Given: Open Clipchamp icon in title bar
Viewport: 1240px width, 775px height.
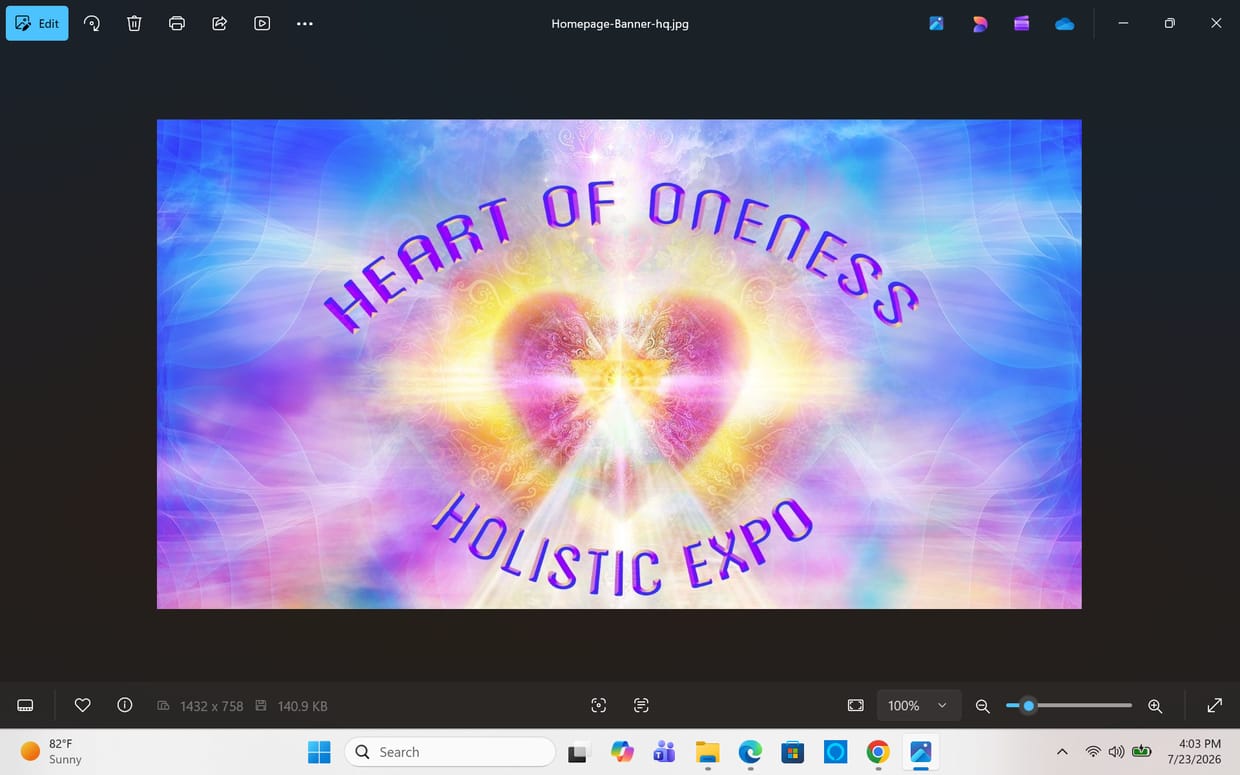Looking at the screenshot, I should 1021,23.
